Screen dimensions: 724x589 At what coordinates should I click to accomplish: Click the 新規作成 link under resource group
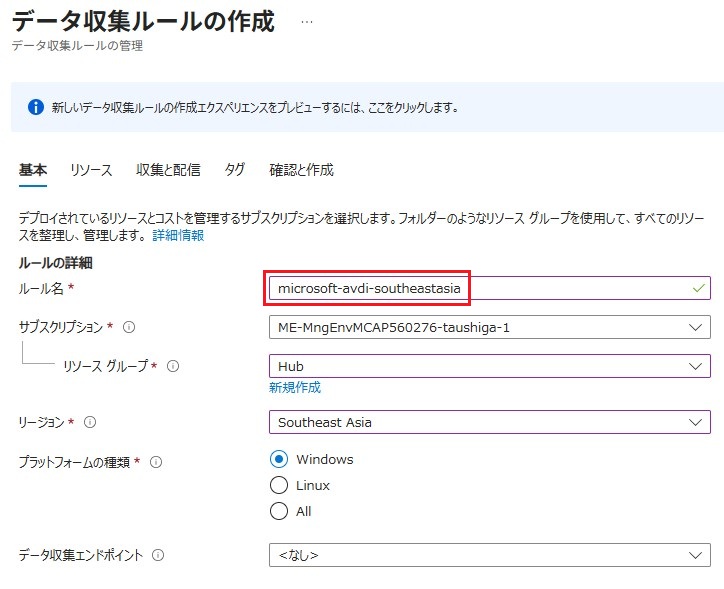tap(294, 387)
